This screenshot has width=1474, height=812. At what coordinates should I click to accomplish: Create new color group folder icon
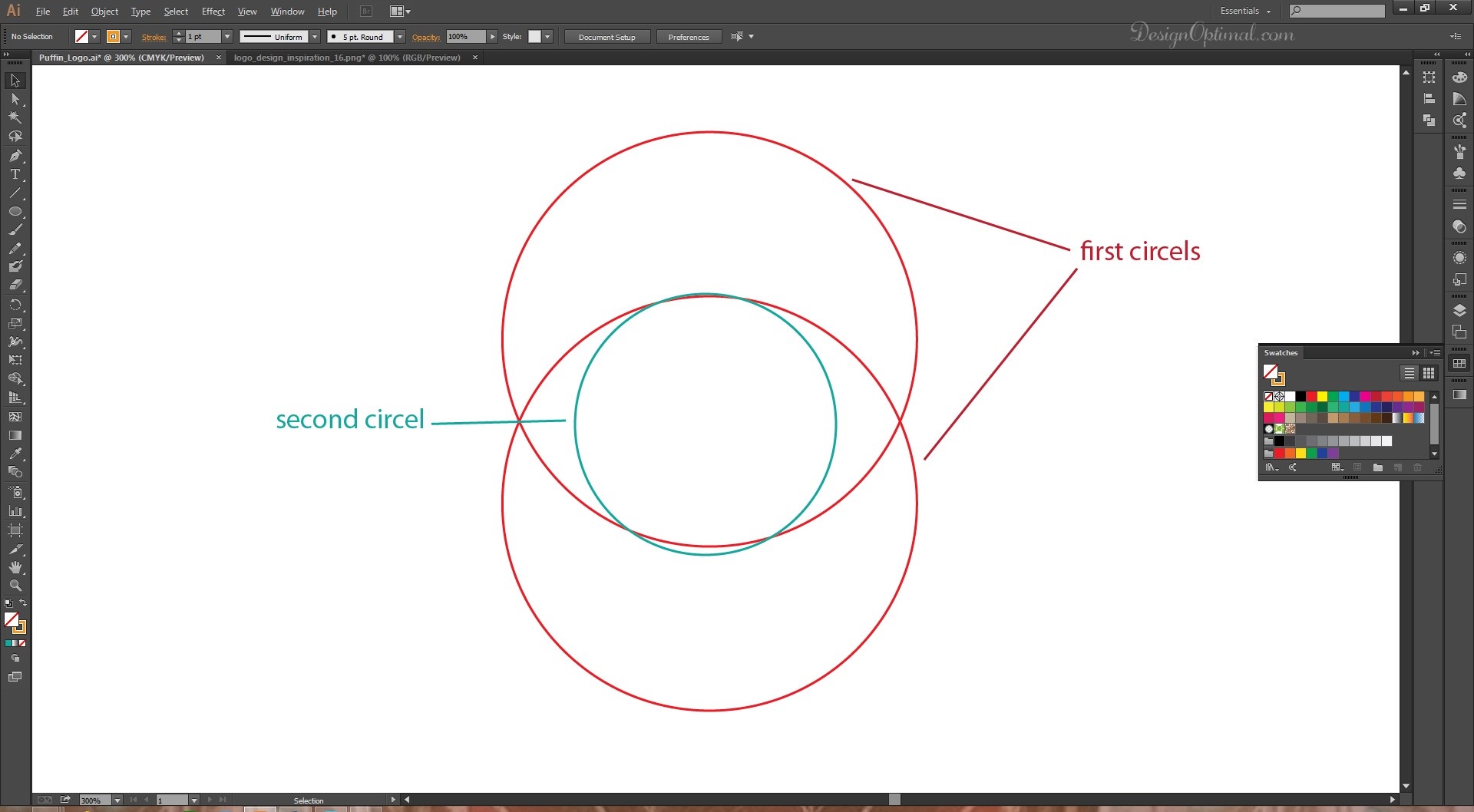(1377, 467)
